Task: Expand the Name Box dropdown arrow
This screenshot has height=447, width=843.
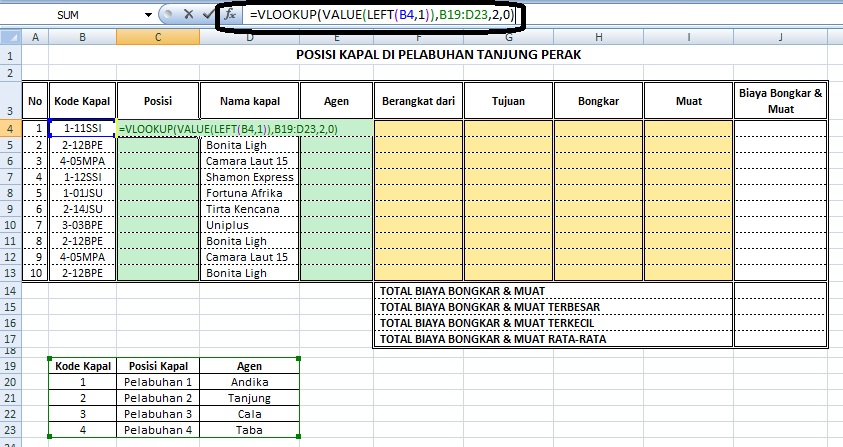Action: (x=148, y=15)
